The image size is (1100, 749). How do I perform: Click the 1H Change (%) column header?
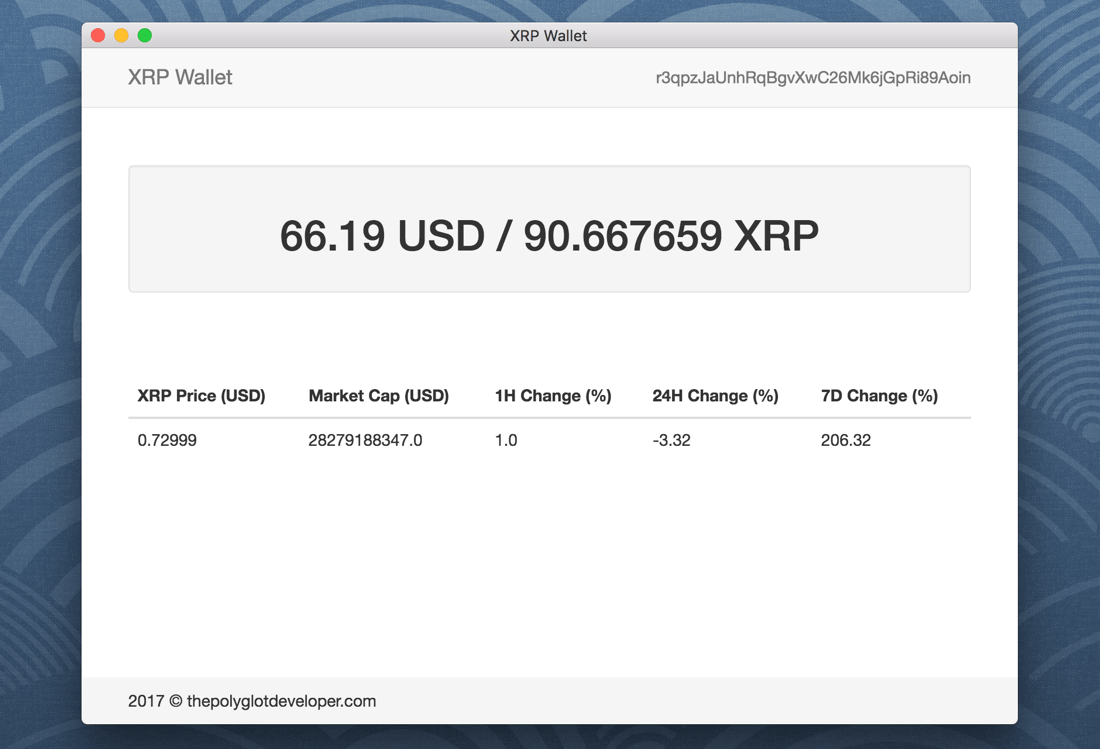click(x=552, y=395)
